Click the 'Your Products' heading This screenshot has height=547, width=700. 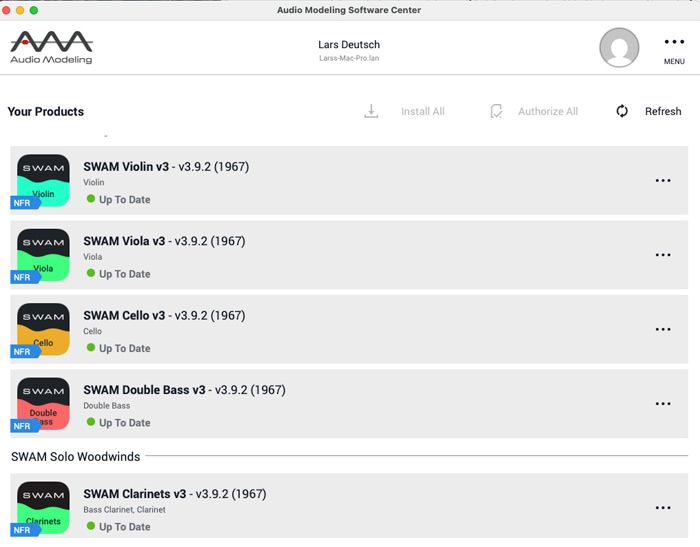point(46,111)
